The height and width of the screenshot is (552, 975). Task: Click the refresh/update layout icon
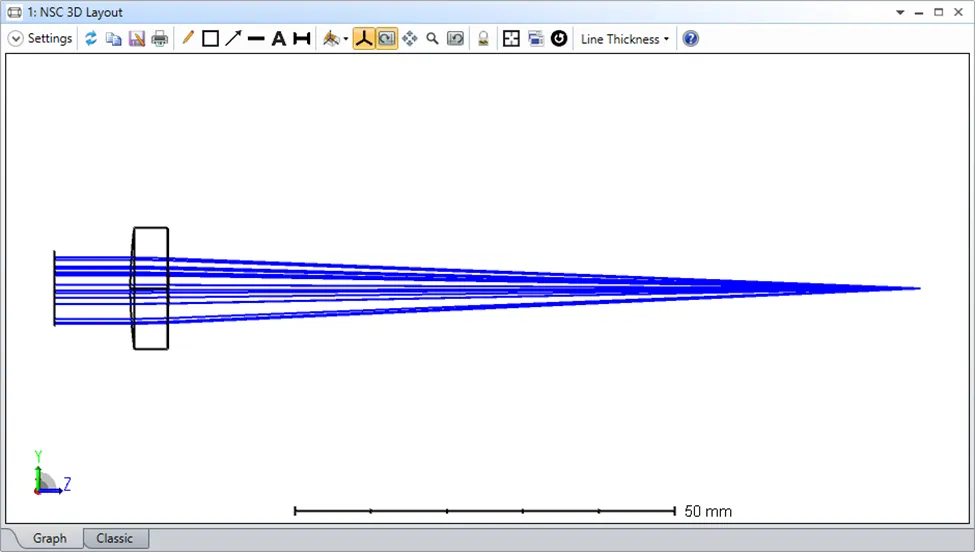coord(91,39)
